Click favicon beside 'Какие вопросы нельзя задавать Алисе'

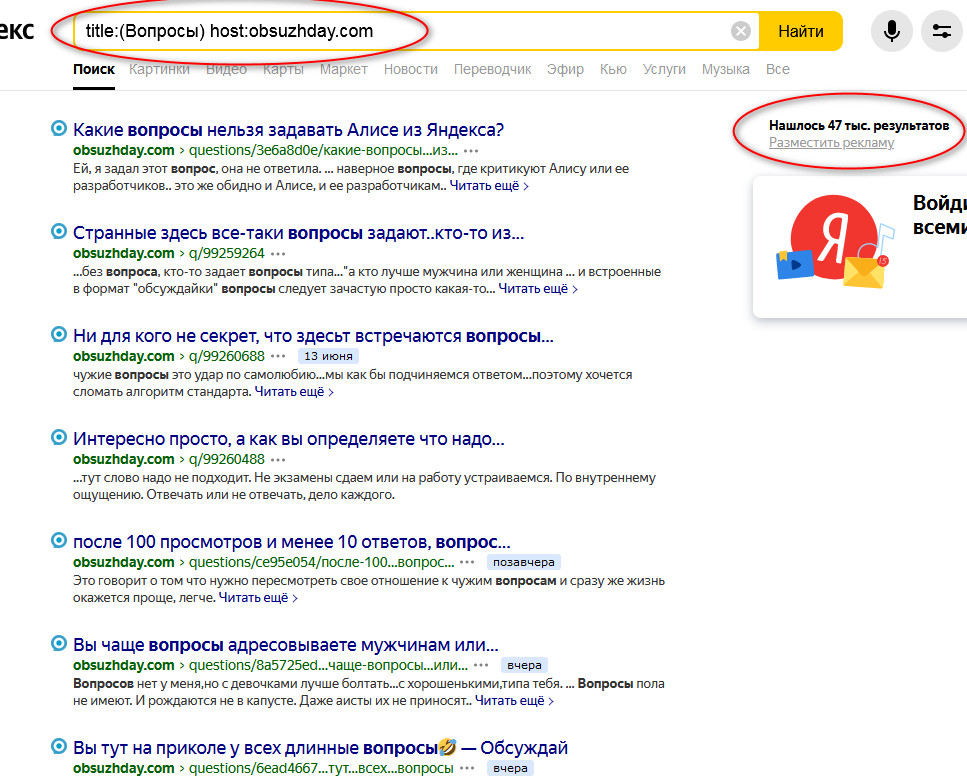tap(59, 128)
